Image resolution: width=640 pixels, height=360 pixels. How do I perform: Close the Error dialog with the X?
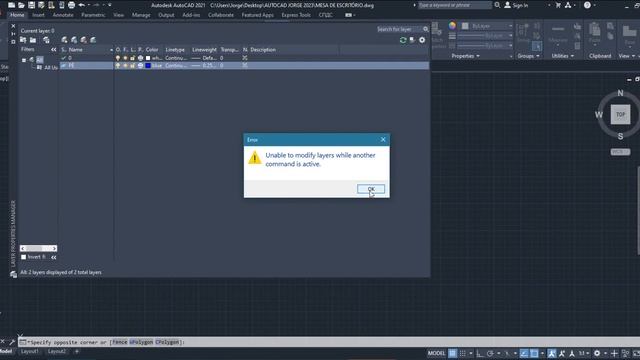383,140
